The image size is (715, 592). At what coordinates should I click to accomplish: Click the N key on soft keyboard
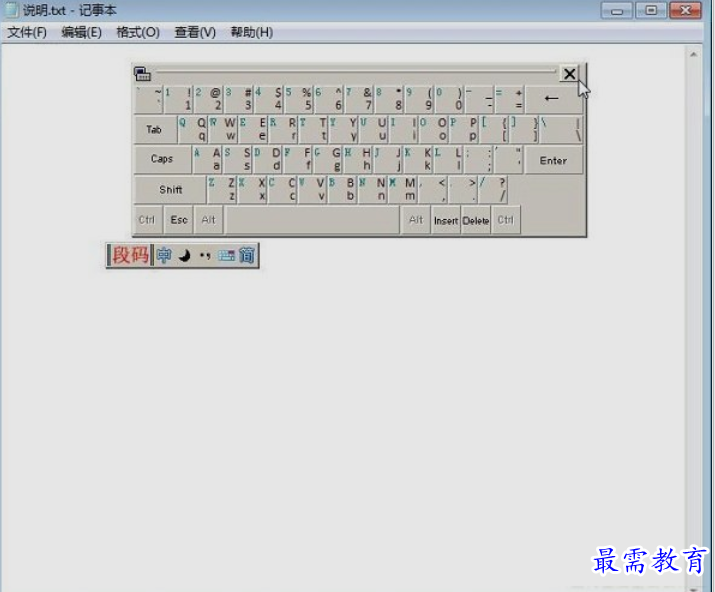click(x=373, y=190)
